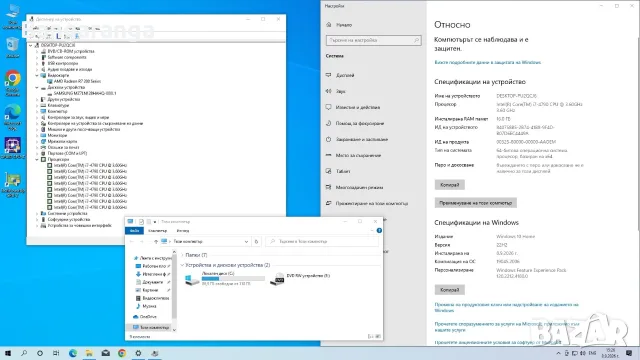Click the Windows Start button

coord(8,353)
